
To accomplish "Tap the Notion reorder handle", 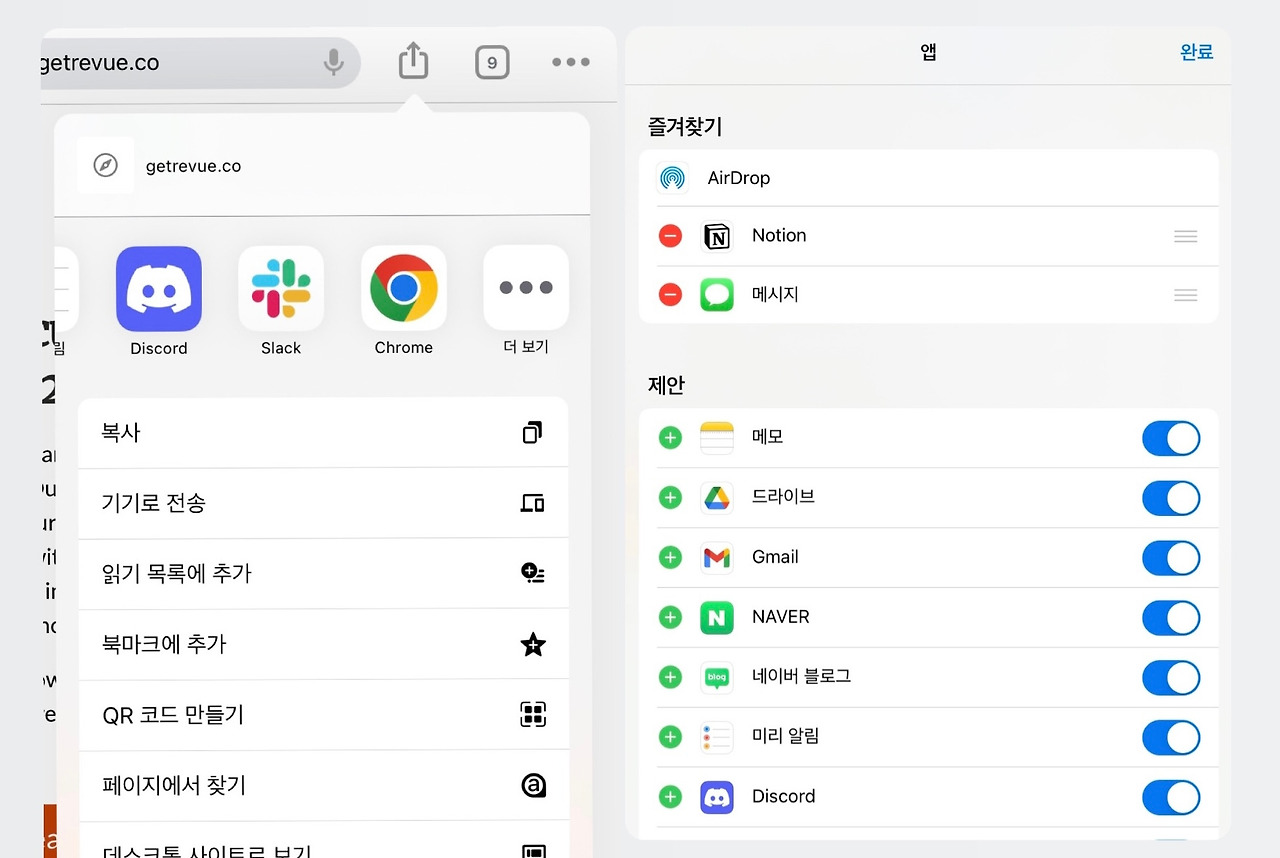I will (x=1185, y=236).
